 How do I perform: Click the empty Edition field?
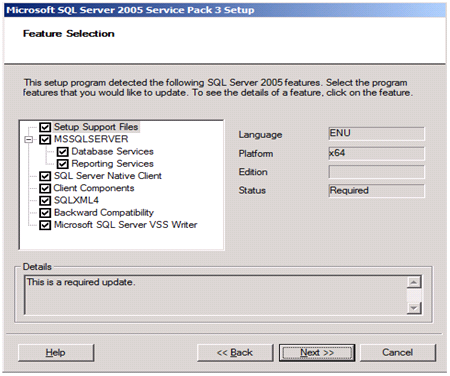coord(377,172)
